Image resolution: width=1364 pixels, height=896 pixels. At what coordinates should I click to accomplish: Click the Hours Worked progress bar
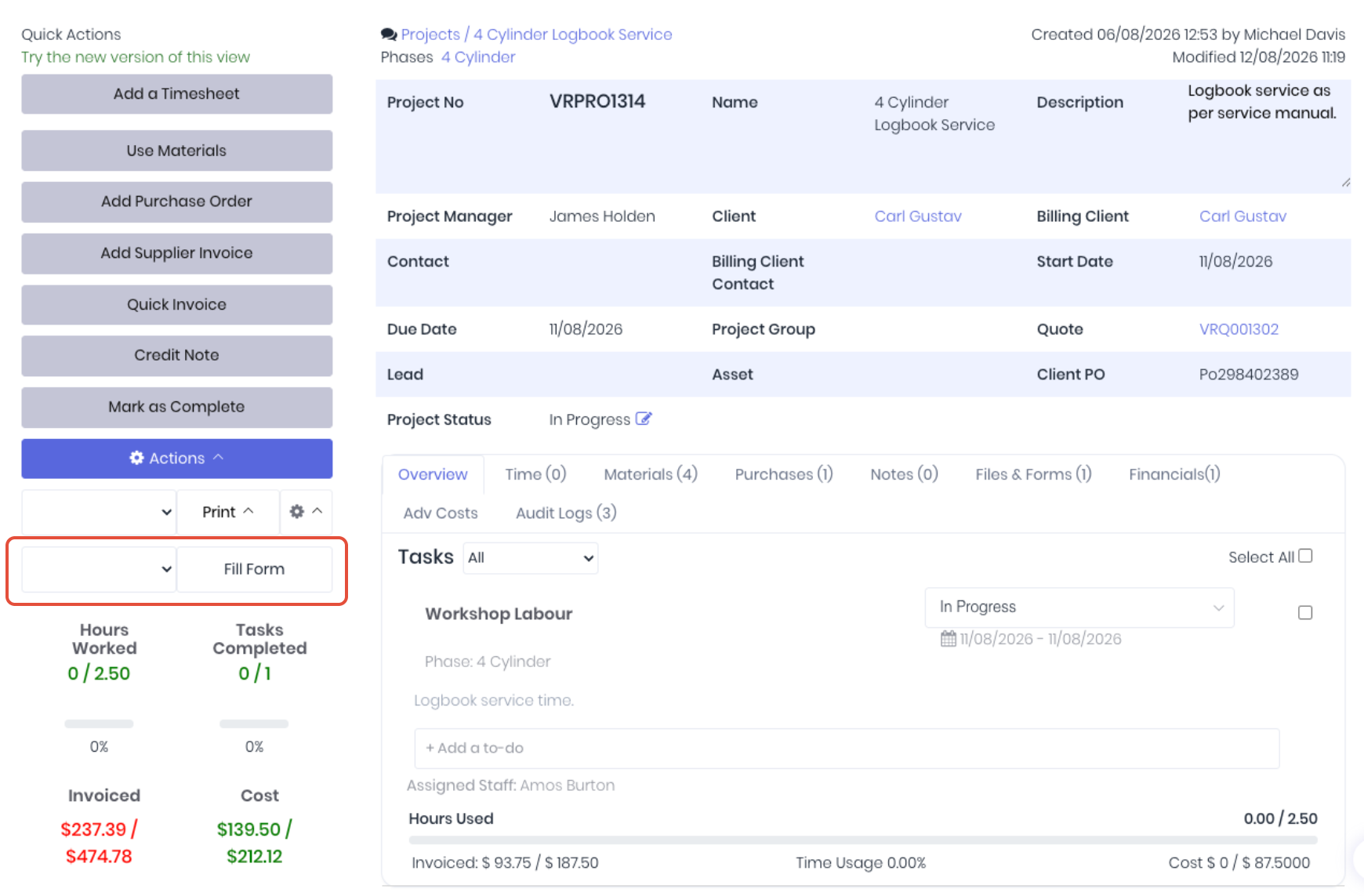click(99, 724)
